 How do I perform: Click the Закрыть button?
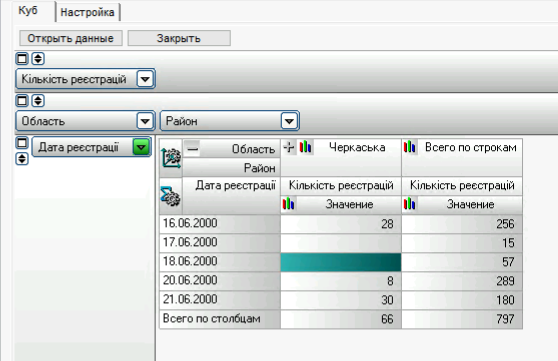point(179,38)
